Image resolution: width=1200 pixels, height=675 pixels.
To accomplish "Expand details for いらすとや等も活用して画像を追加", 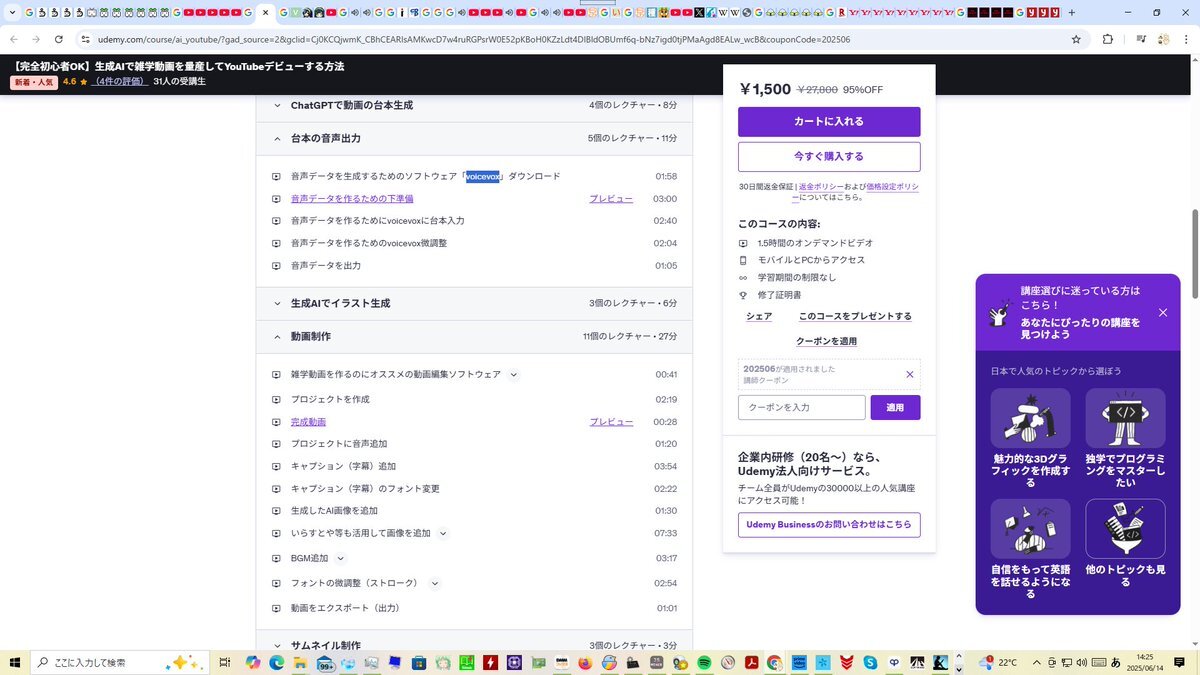I will (443, 534).
